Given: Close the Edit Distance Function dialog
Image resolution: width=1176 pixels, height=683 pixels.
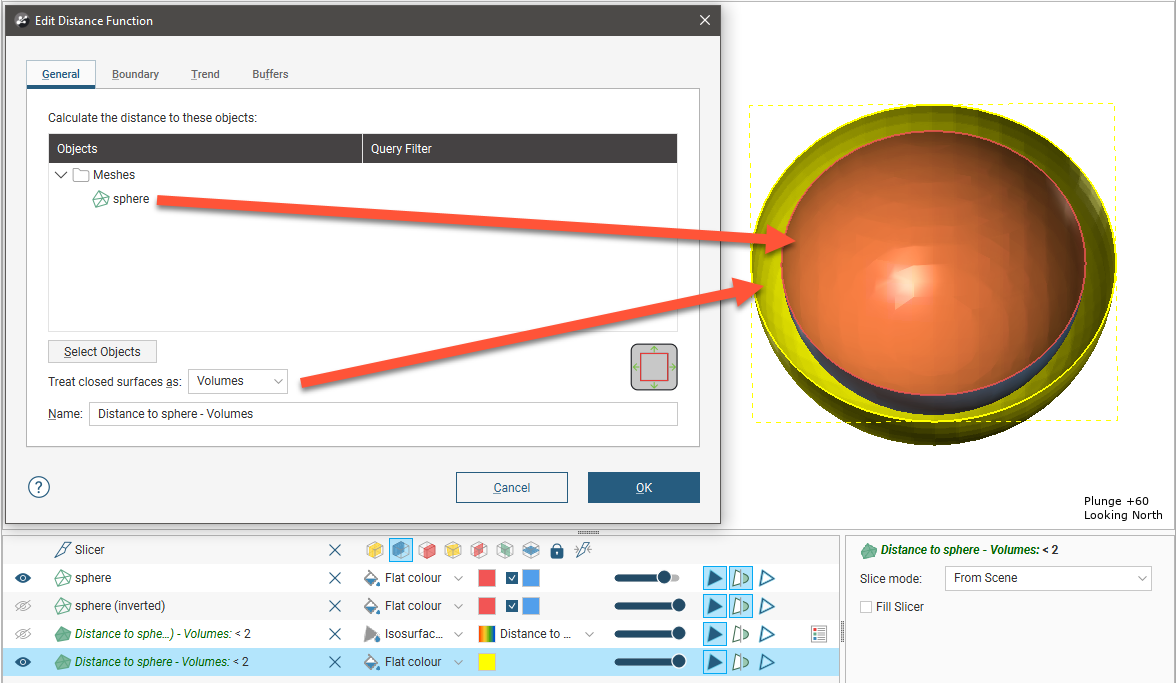Looking at the screenshot, I should click(x=704, y=20).
